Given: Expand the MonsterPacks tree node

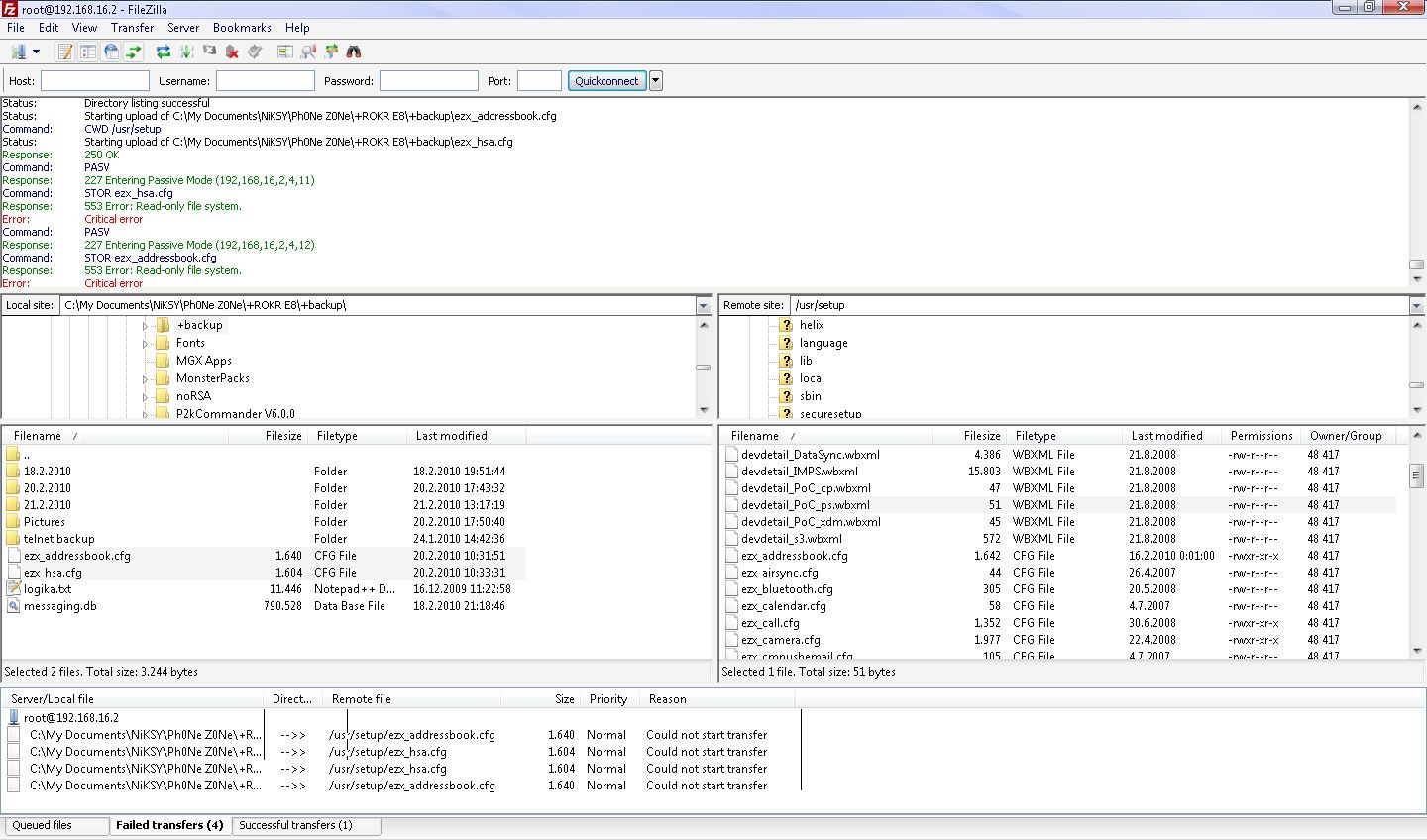Looking at the screenshot, I should (x=145, y=379).
